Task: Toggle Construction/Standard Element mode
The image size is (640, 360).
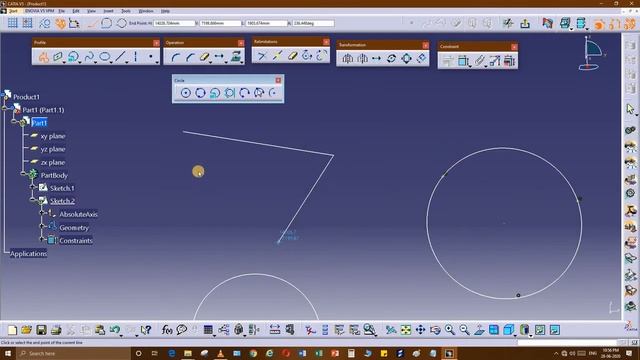Action: click(44, 23)
